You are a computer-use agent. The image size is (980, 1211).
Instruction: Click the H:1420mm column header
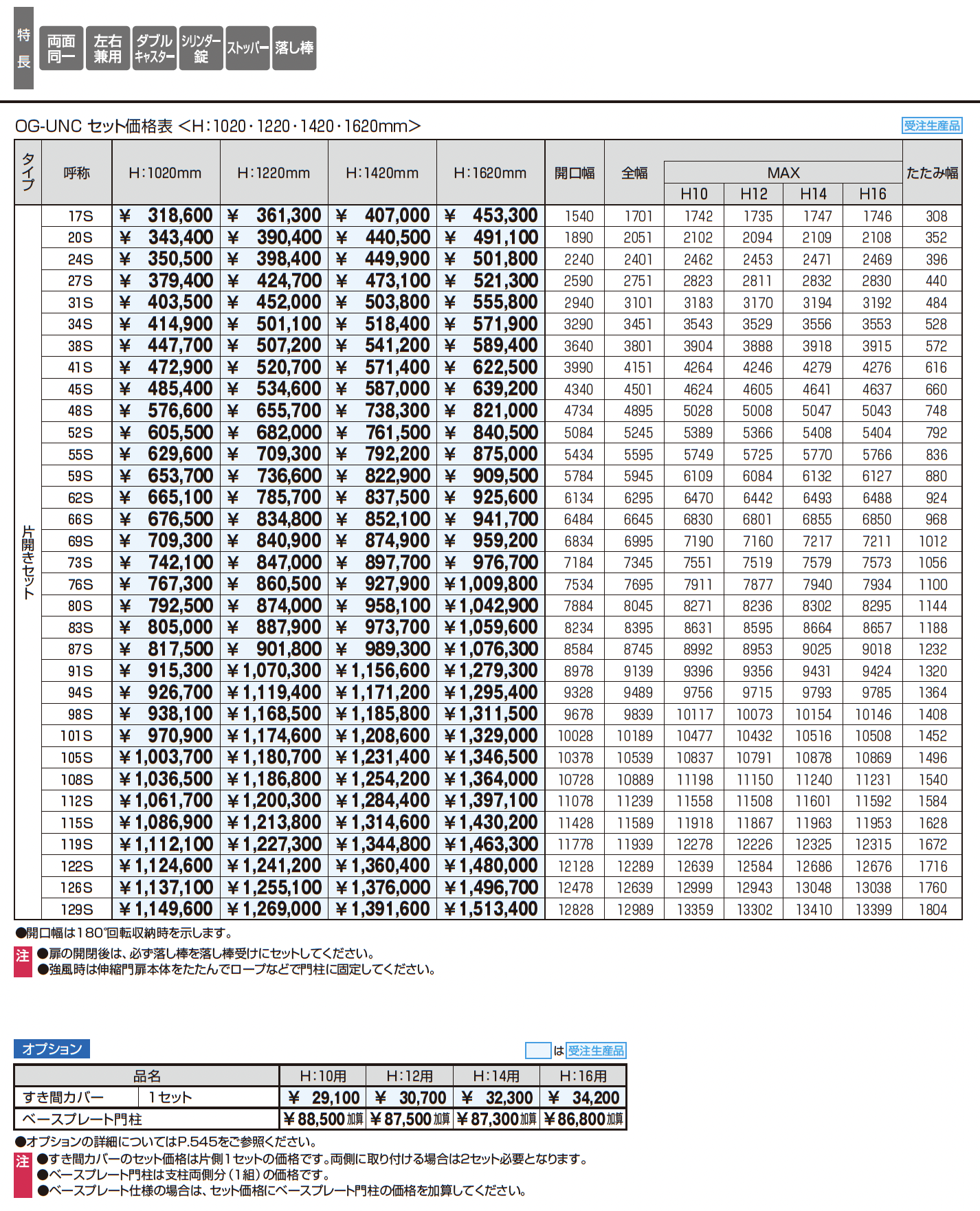pyautogui.click(x=382, y=173)
